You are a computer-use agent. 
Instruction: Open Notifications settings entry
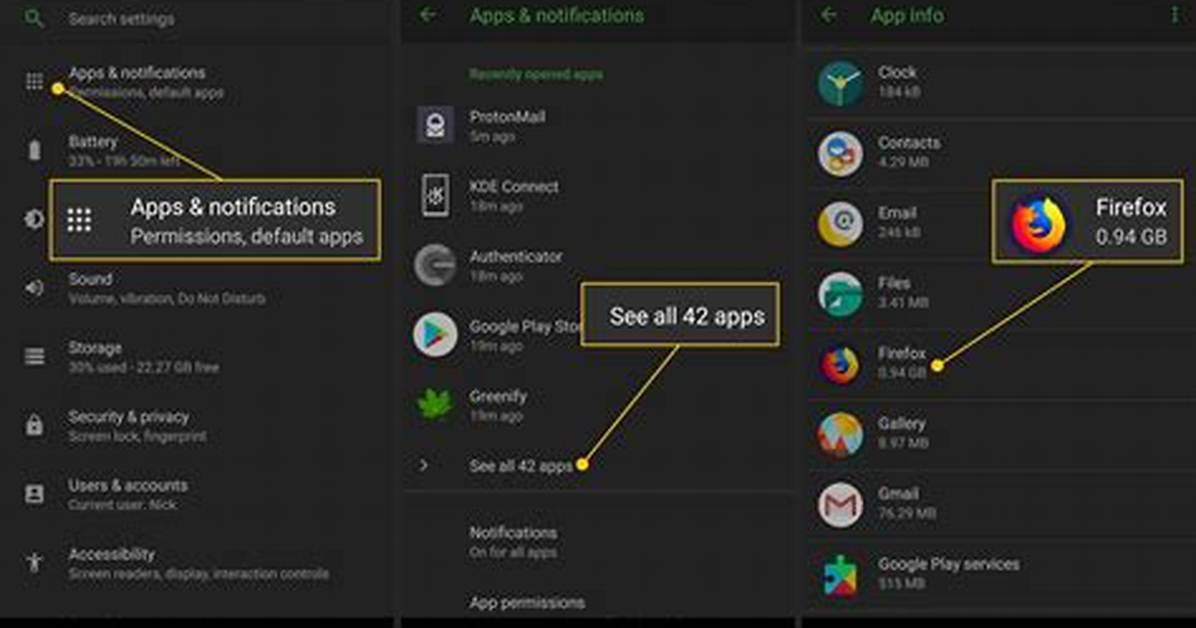[600, 541]
